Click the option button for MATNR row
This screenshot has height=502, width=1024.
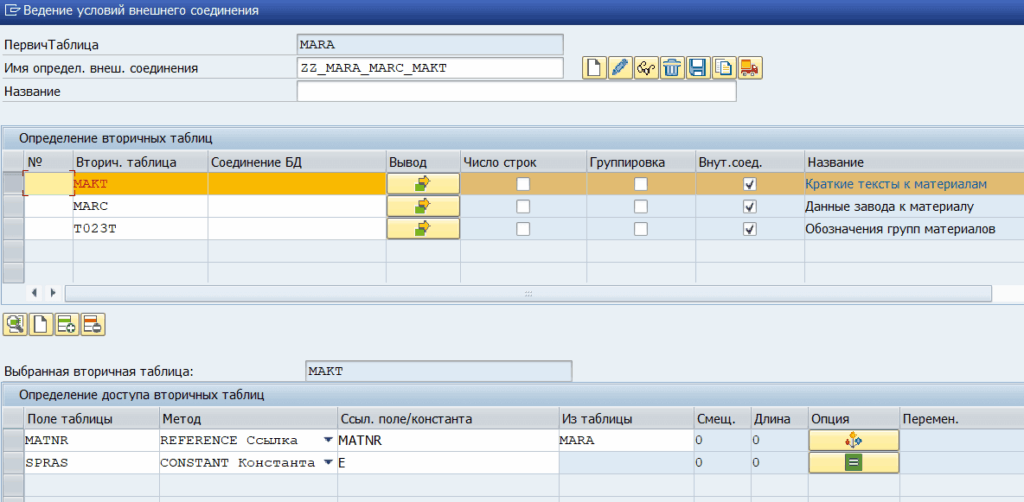(x=853, y=440)
